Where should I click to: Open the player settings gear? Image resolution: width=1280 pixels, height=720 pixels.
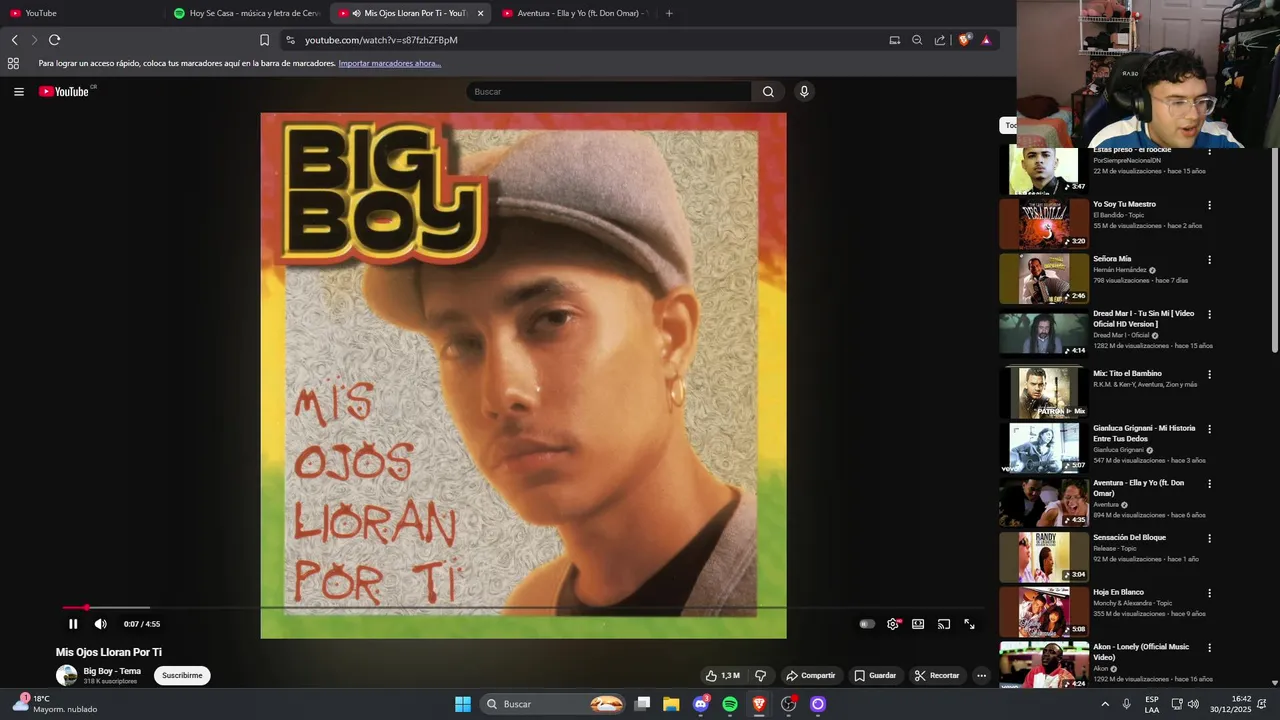(x=893, y=624)
